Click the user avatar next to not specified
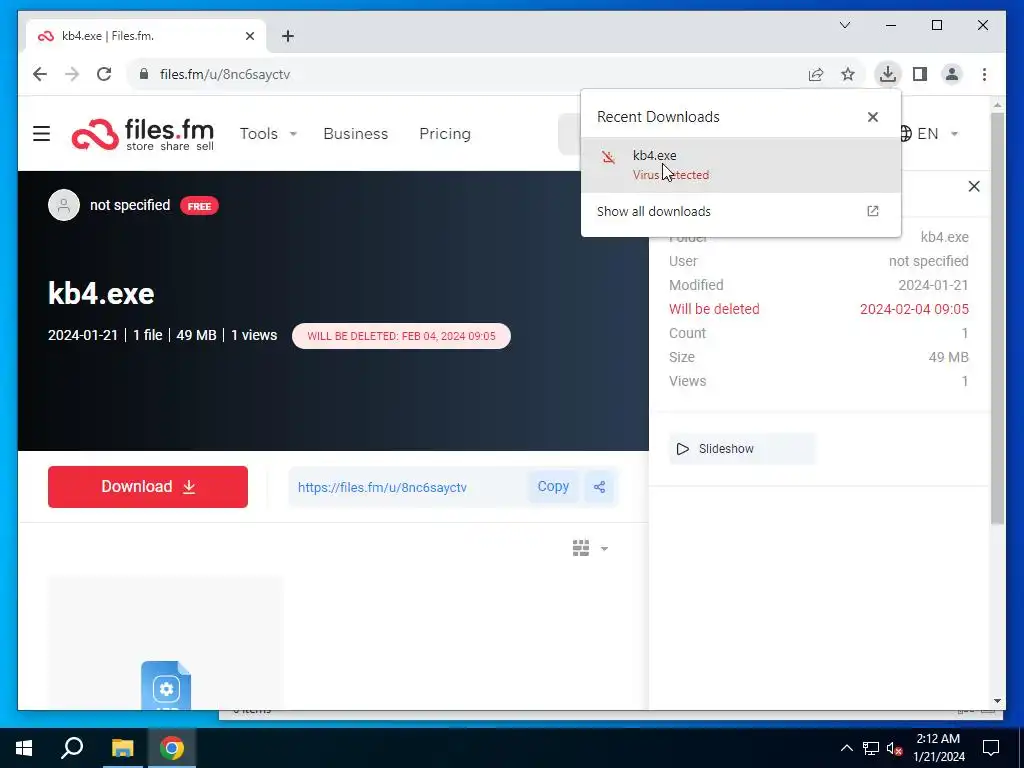This screenshot has height=768, width=1024. [64, 205]
